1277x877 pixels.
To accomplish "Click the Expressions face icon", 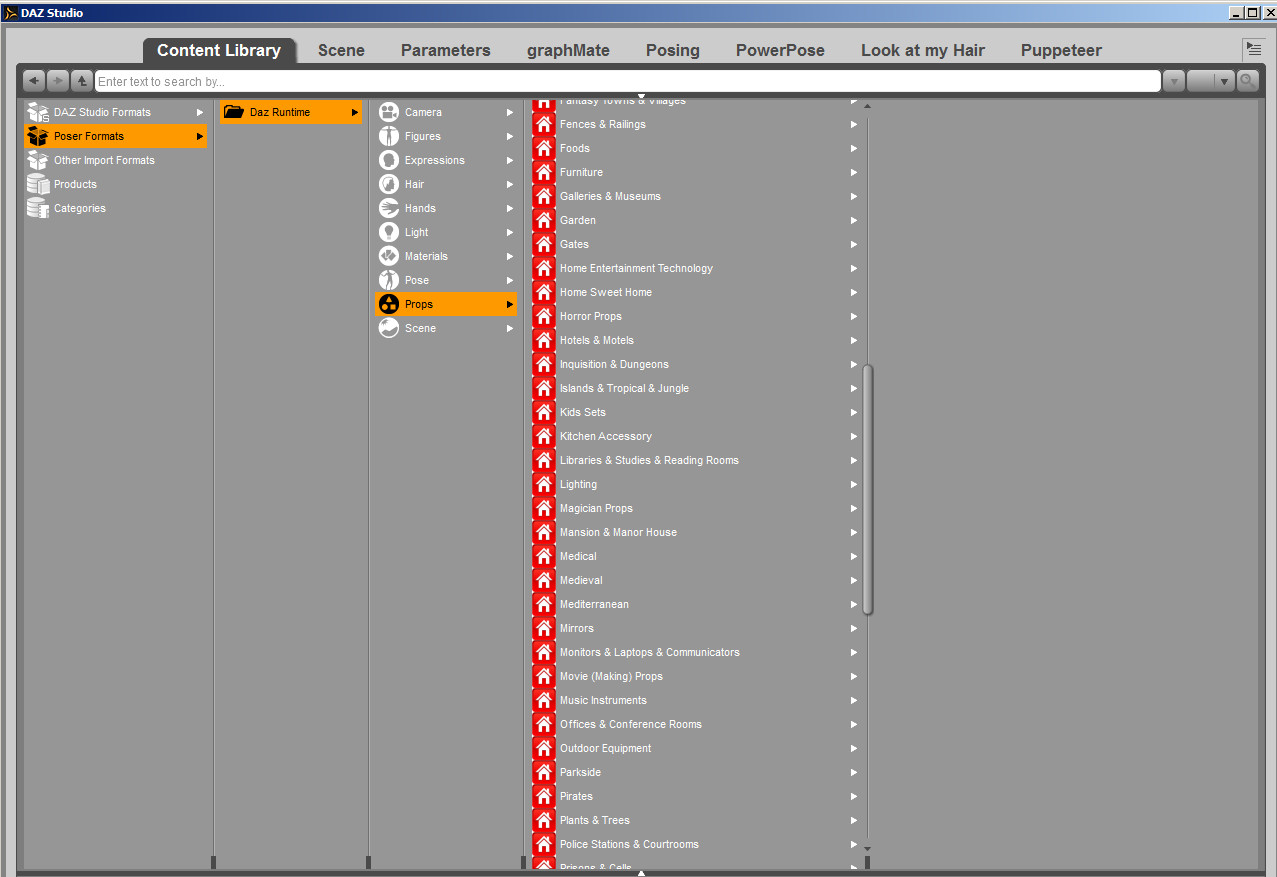I will coord(389,160).
